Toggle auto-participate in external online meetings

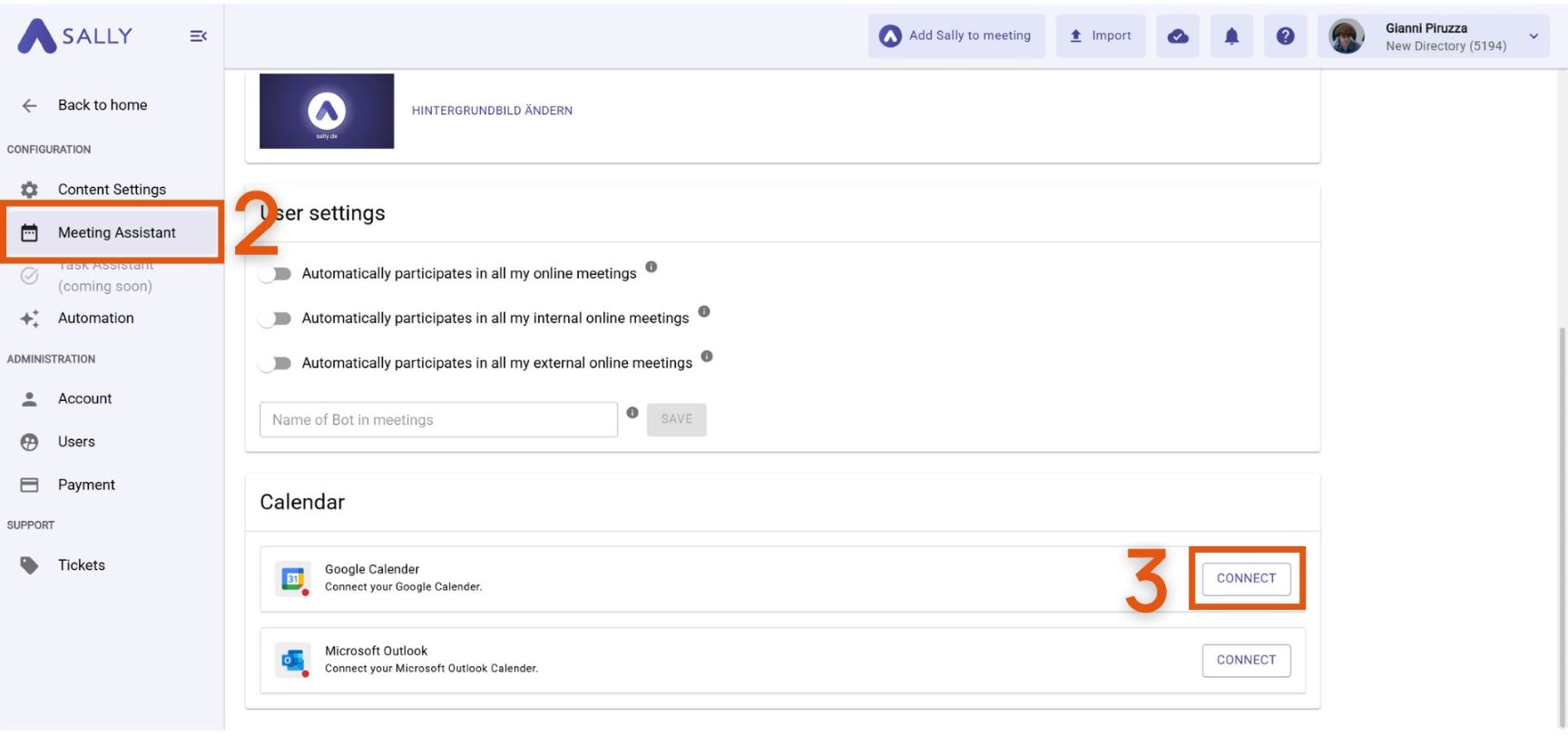coord(275,363)
